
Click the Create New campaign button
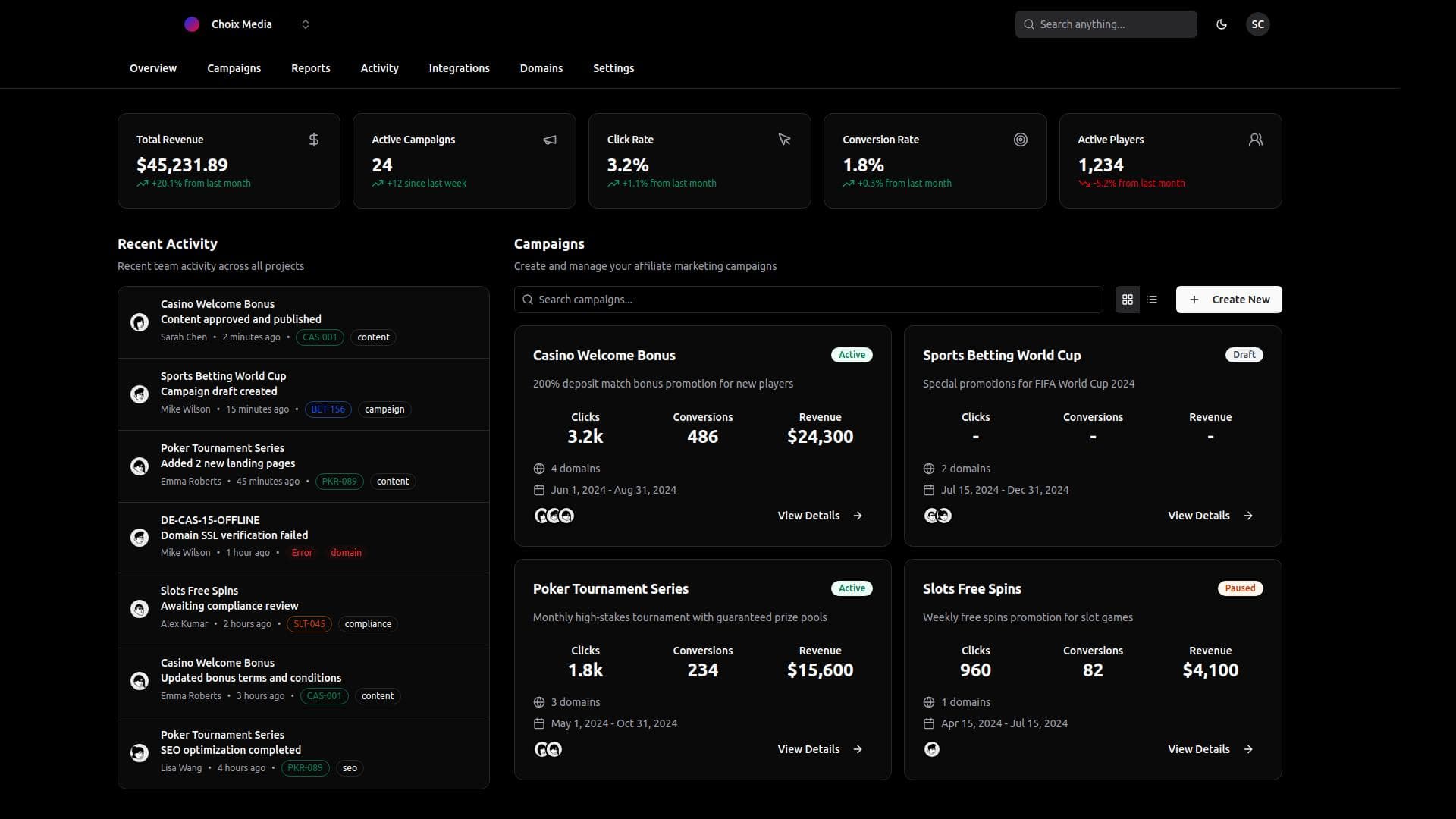pos(1228,300)
